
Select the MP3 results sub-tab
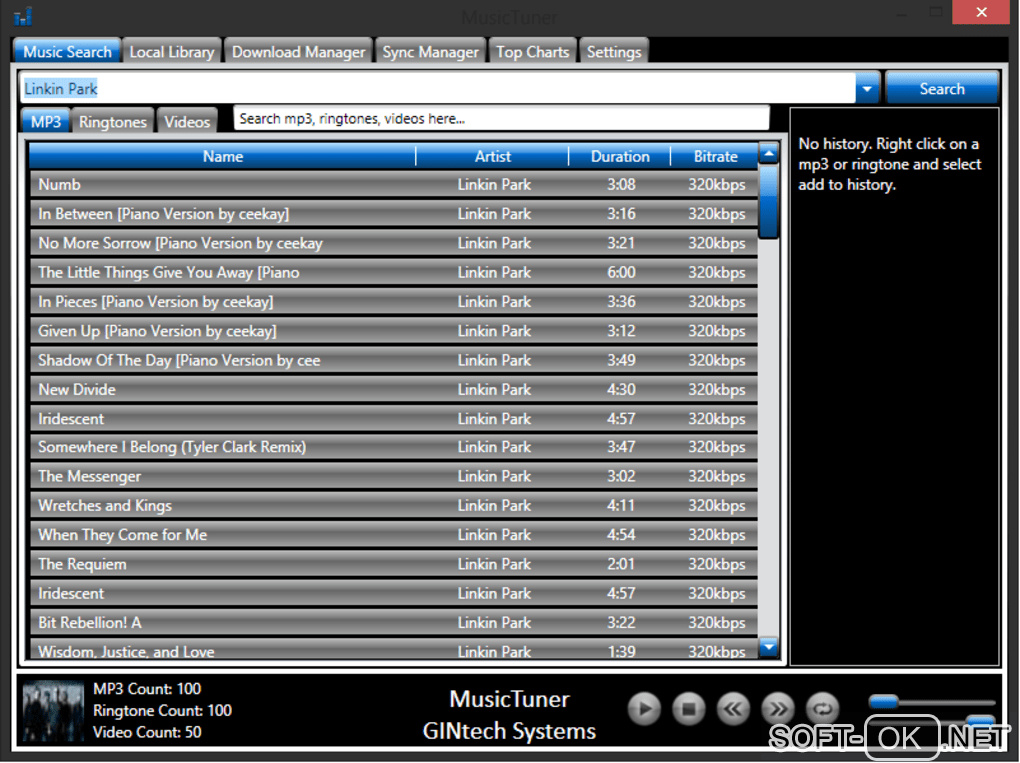[46, 122]
